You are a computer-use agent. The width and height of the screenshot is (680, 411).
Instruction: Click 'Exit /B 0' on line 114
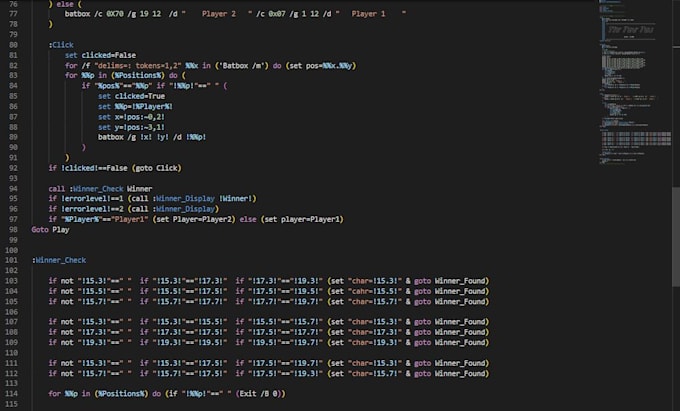[258, 394]
